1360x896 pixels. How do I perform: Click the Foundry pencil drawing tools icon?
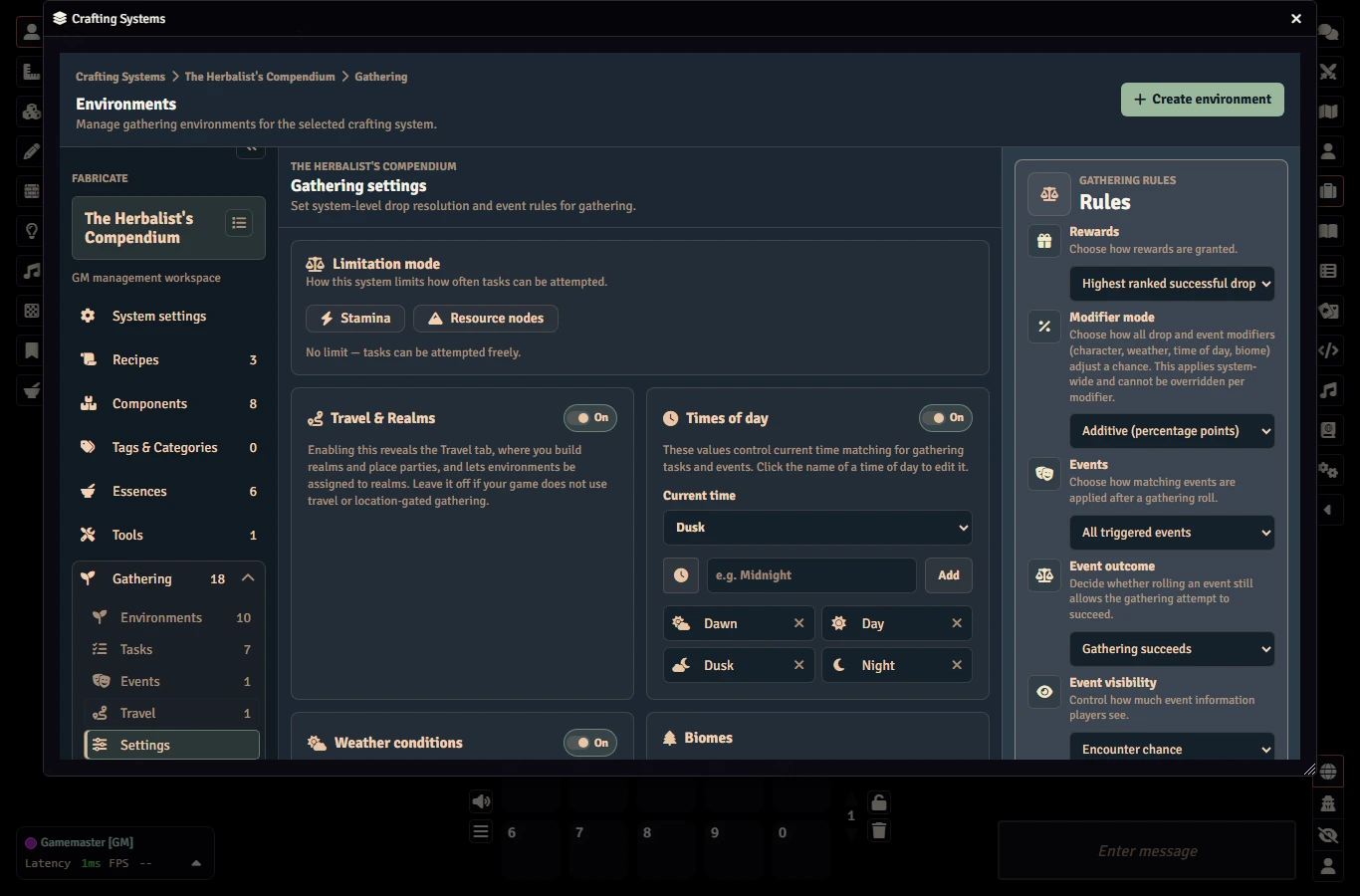32,151
